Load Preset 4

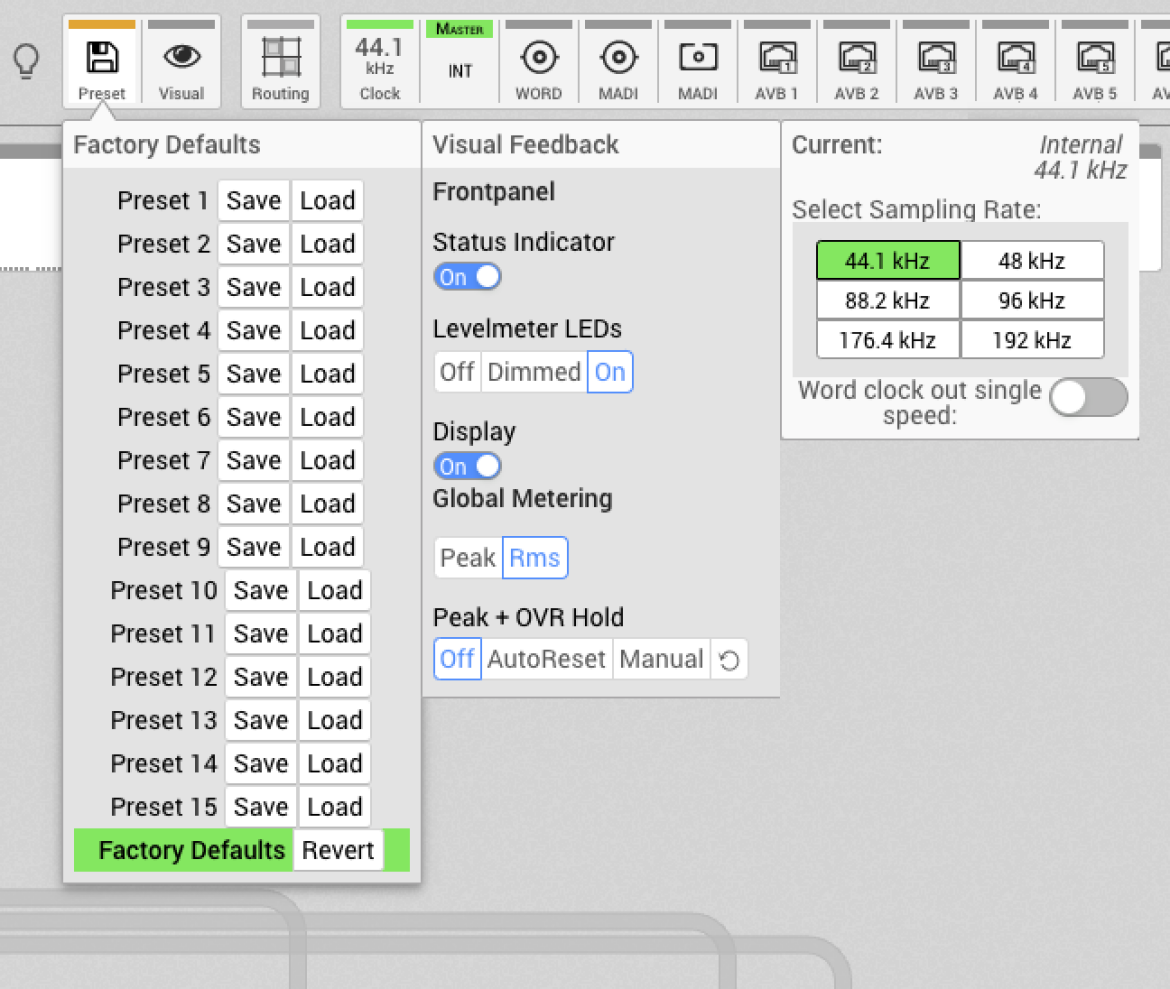click(x=327, y=331)
